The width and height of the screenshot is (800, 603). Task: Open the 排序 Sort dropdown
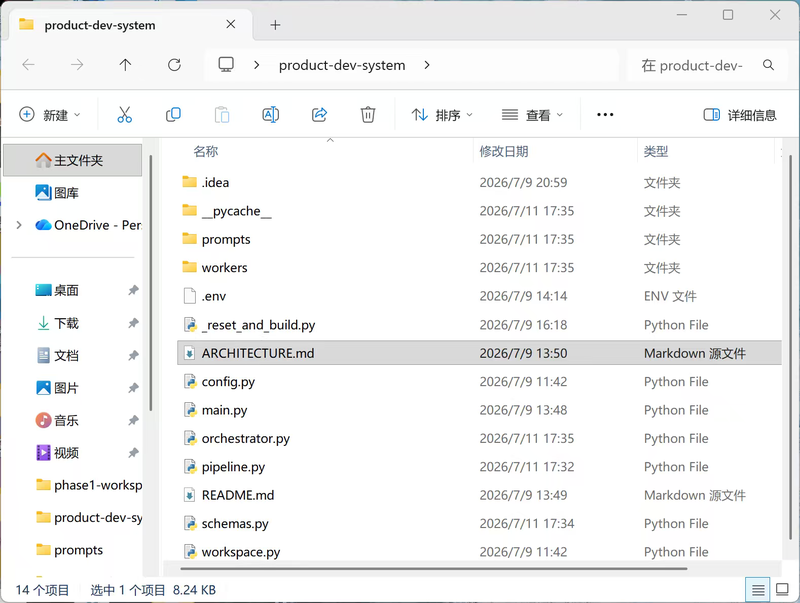[442, 115]
